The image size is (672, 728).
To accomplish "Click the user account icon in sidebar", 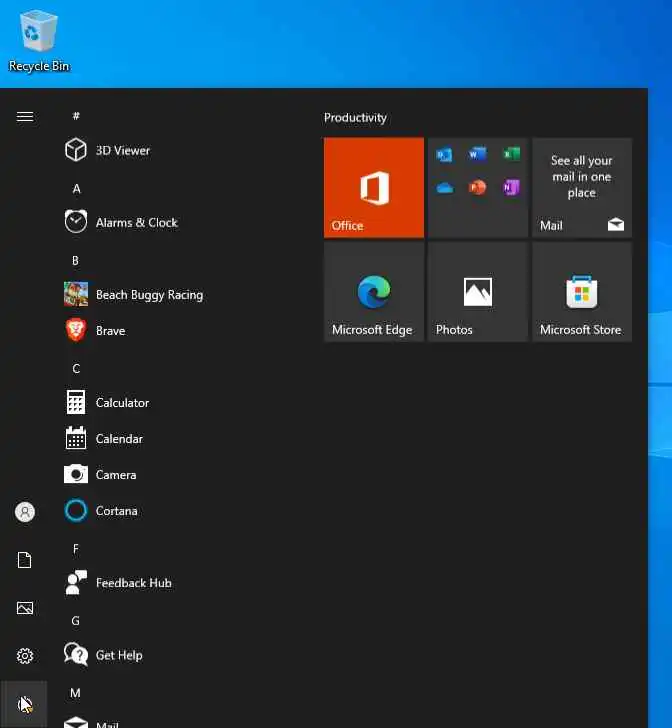I will tap(25, 512).
